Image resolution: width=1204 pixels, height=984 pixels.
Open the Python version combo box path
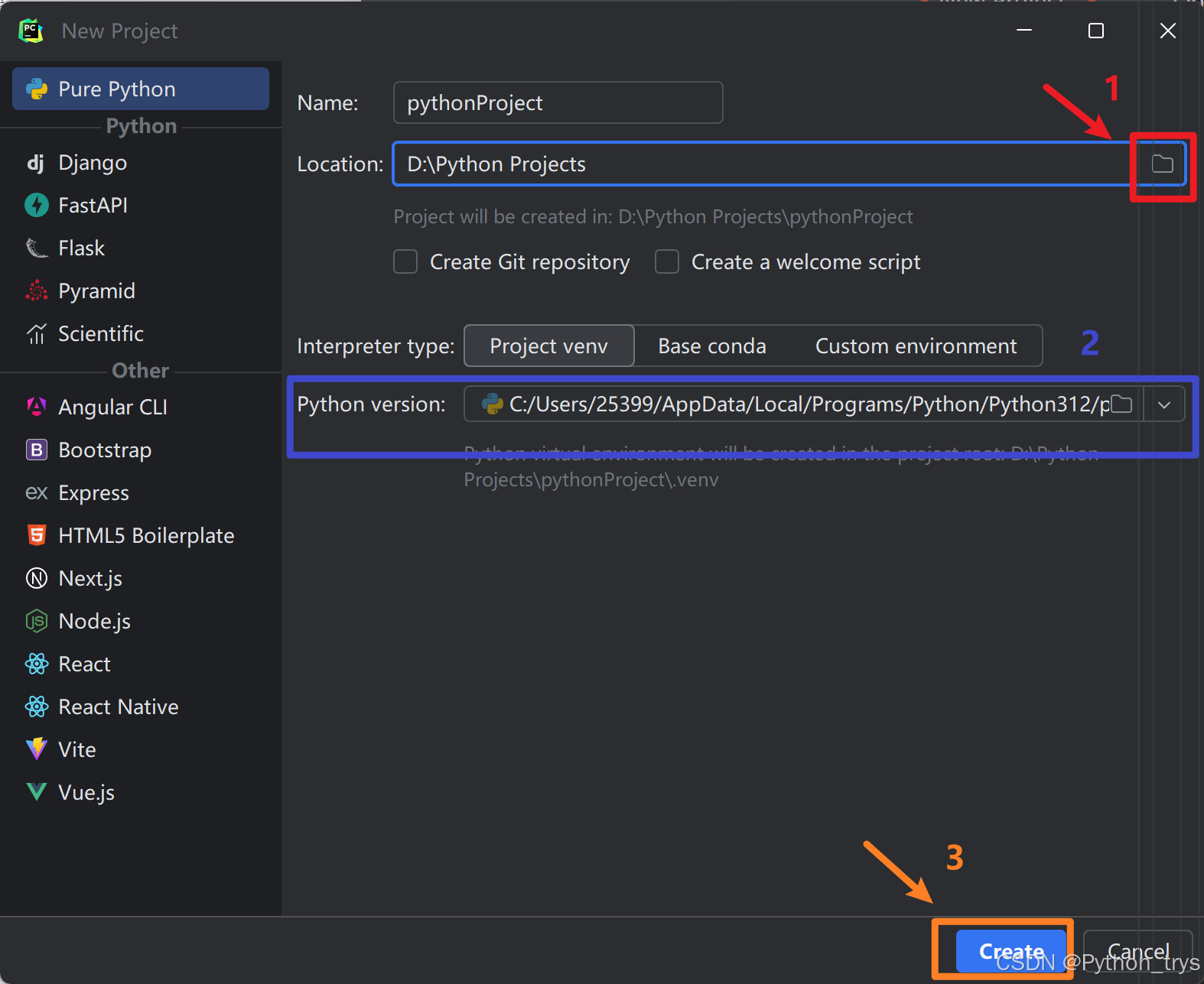click(803, 404)
